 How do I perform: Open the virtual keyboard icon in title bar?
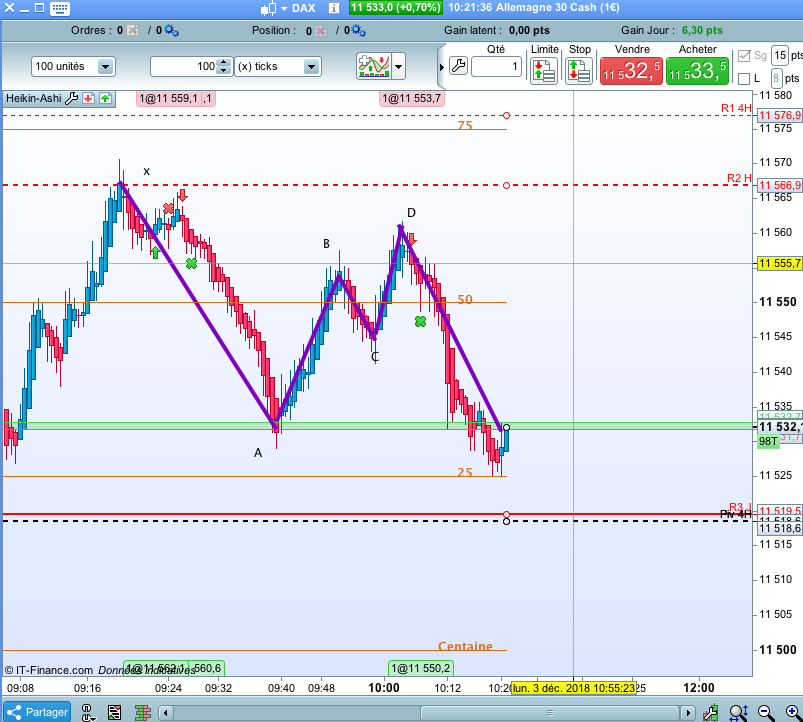point(60,8)
